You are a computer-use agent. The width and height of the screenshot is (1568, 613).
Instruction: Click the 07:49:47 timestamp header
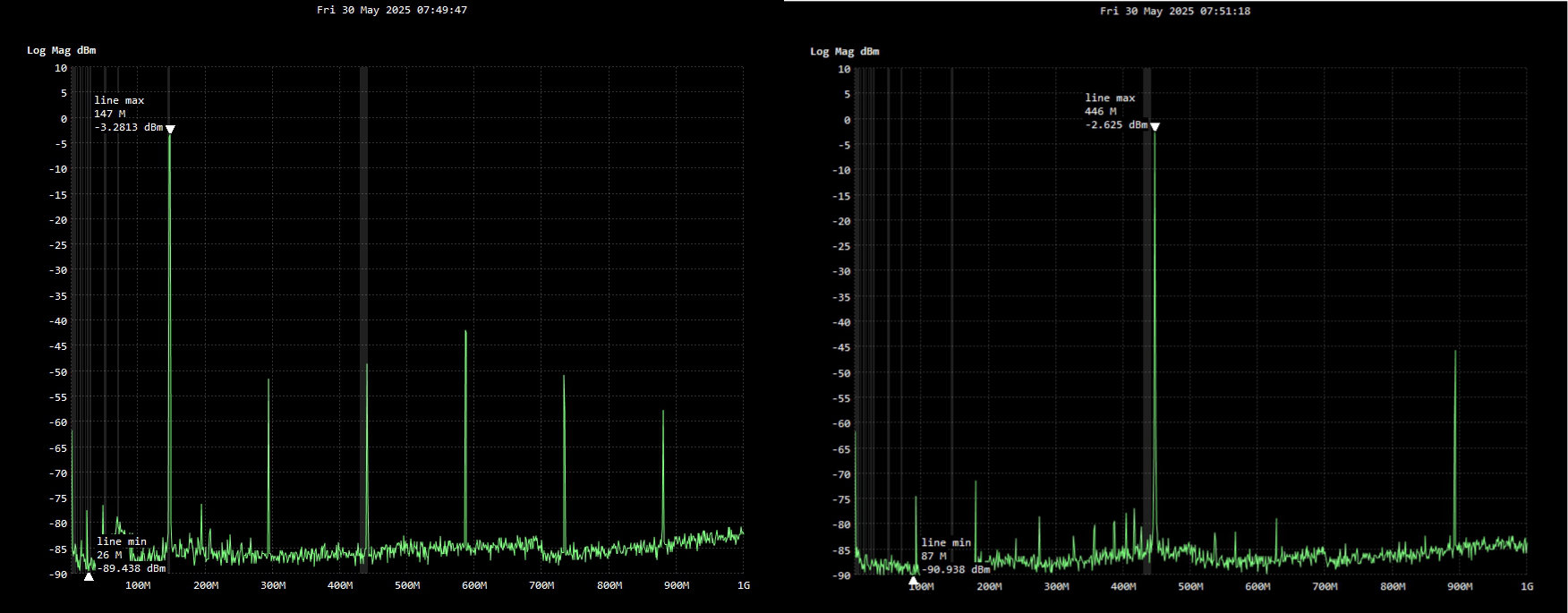[x=391, y=10]
